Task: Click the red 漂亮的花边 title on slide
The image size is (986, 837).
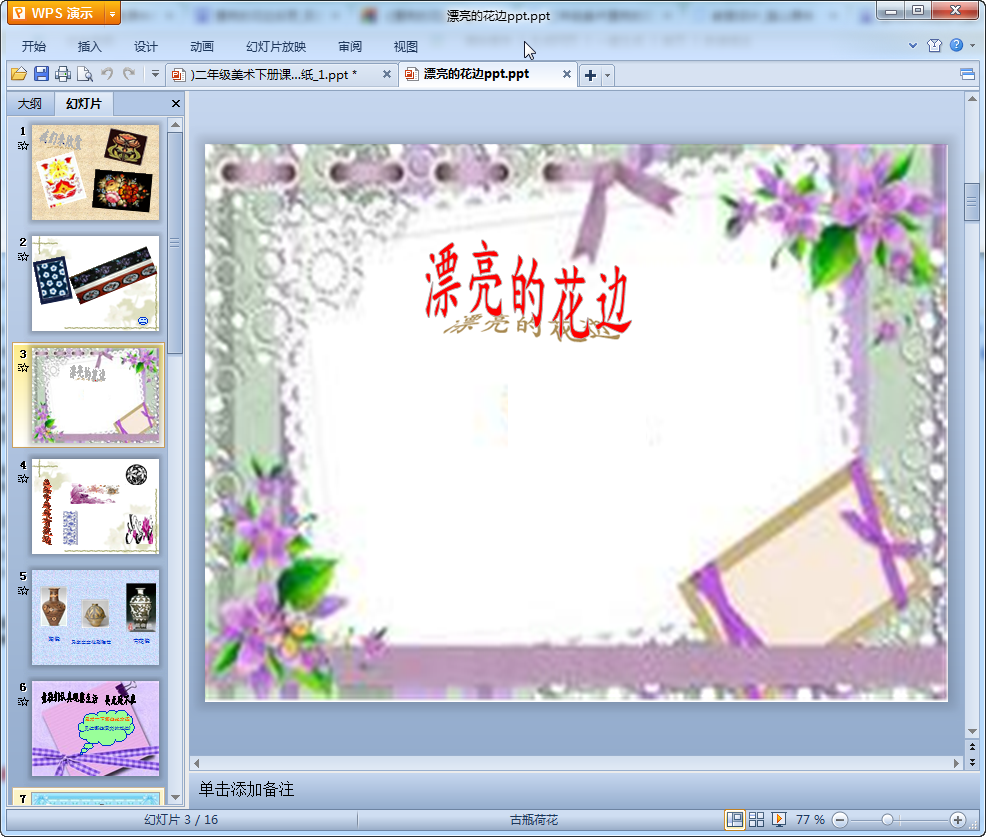Action: click(x=527, y=289)
